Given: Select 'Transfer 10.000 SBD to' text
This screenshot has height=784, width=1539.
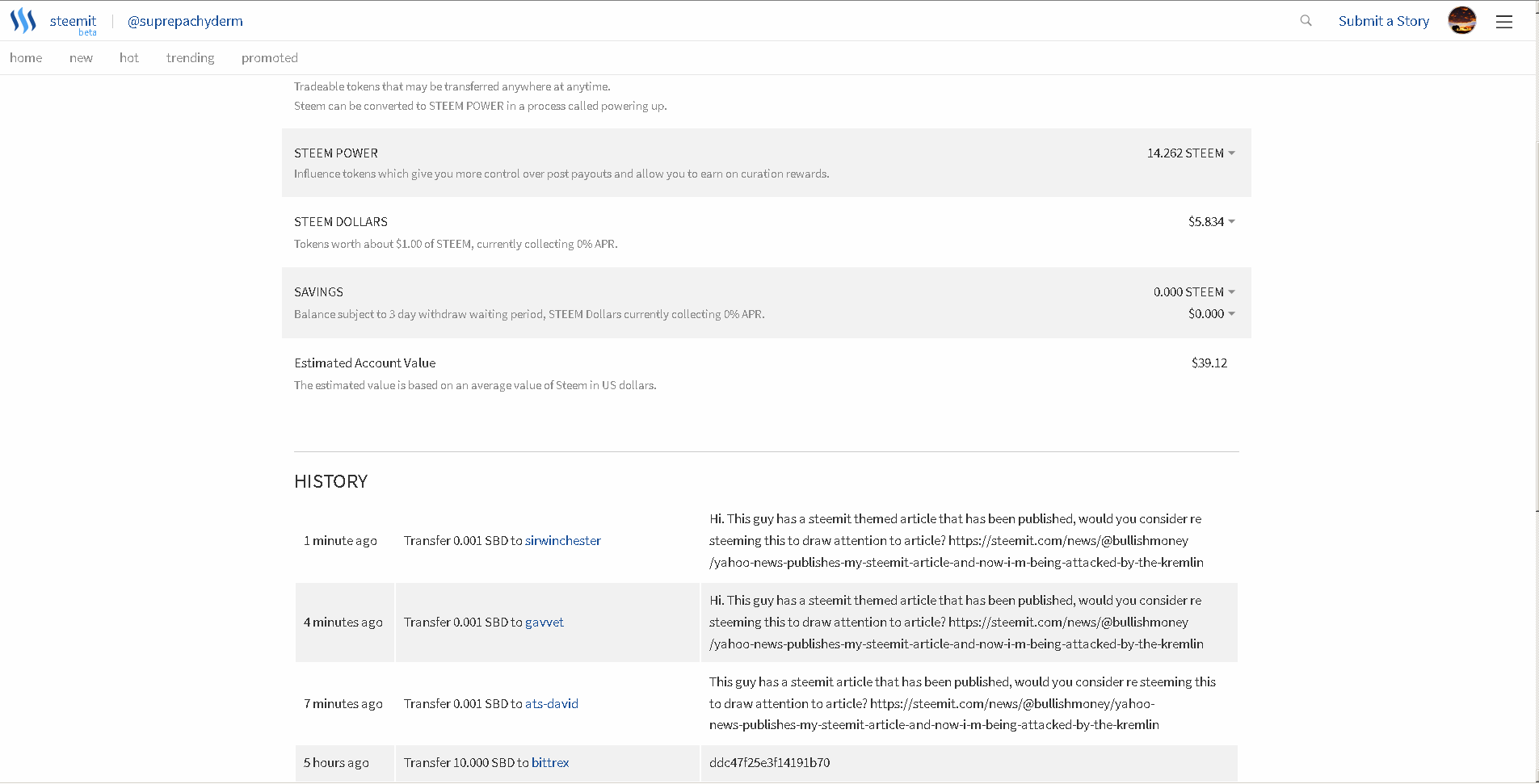Looking at the screenshot, I should [x=466, y=763].
